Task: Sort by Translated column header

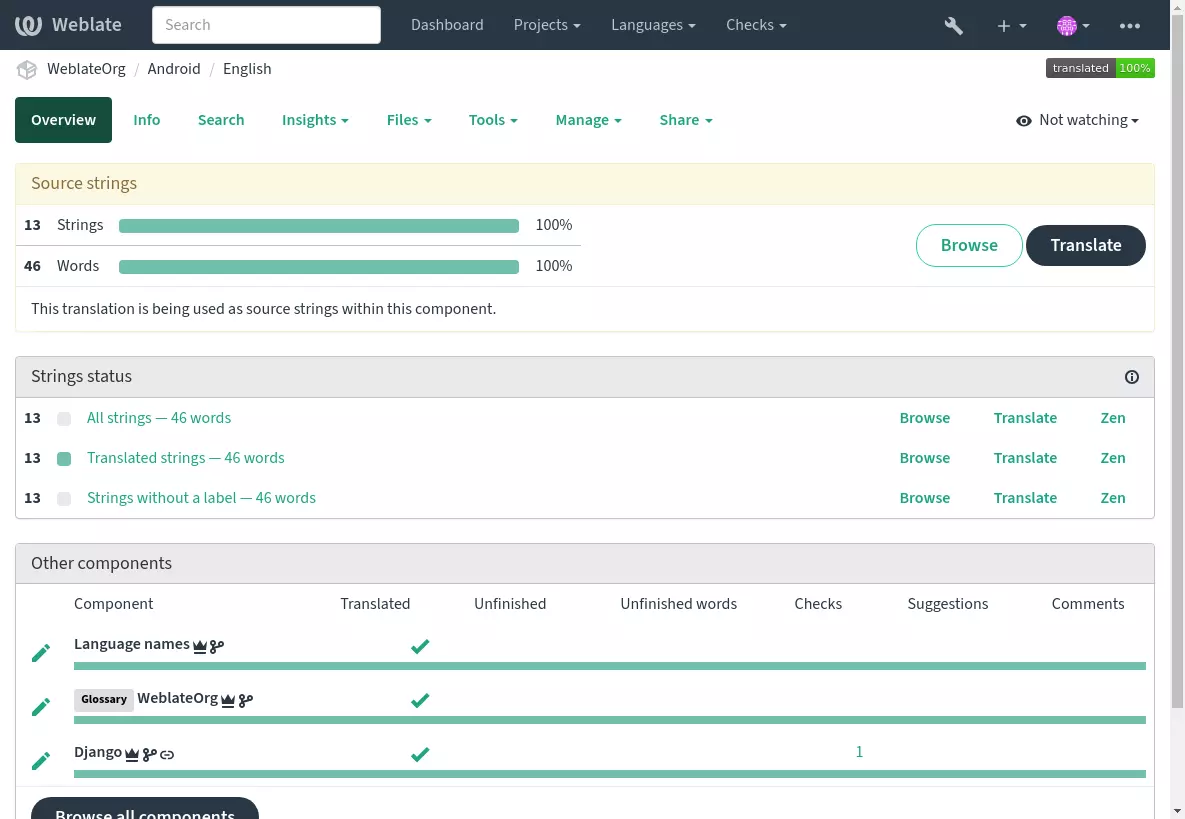Action: pyautogui.click(x=375, y=604)
